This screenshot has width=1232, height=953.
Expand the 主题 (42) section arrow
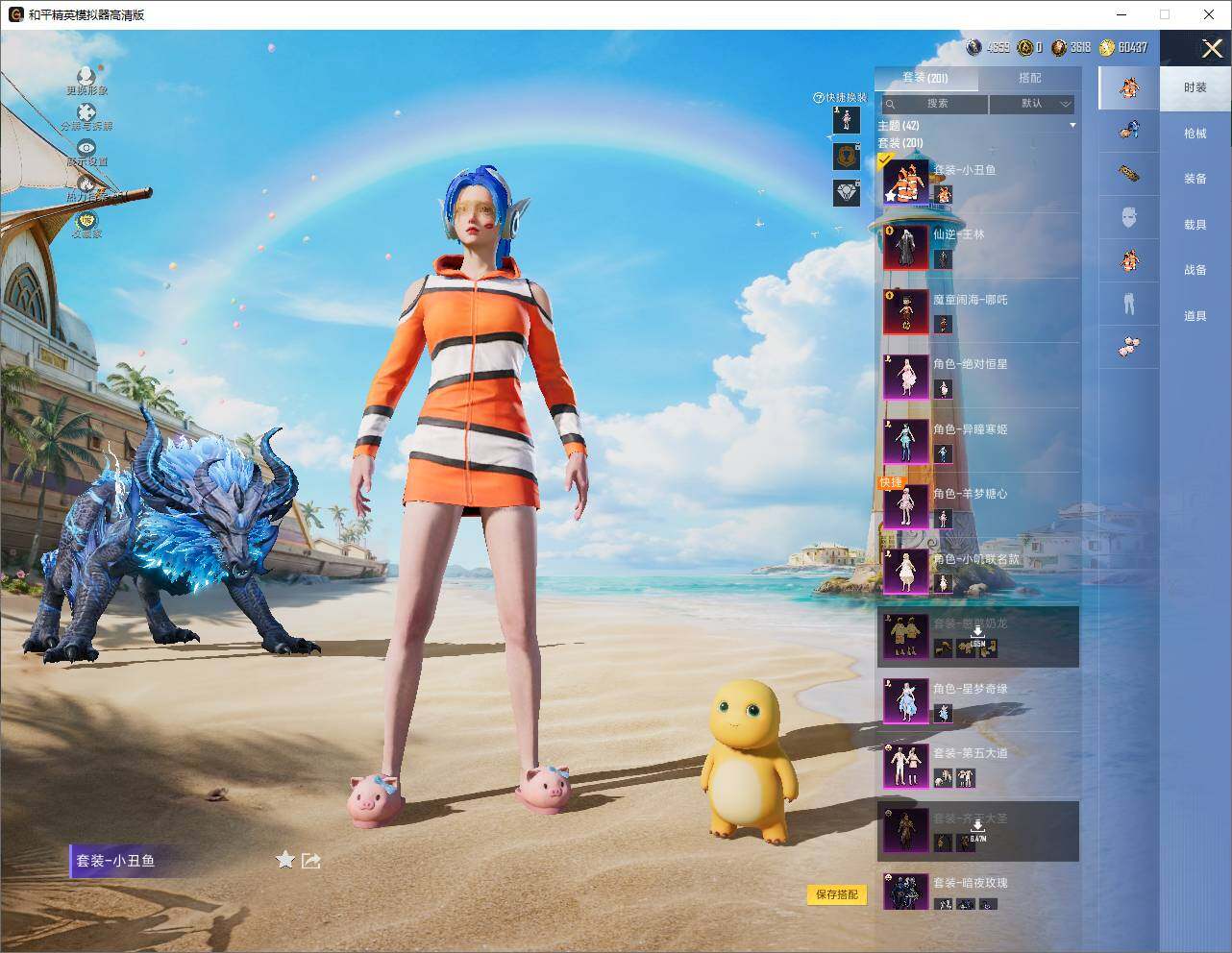tap(1072, 126)
